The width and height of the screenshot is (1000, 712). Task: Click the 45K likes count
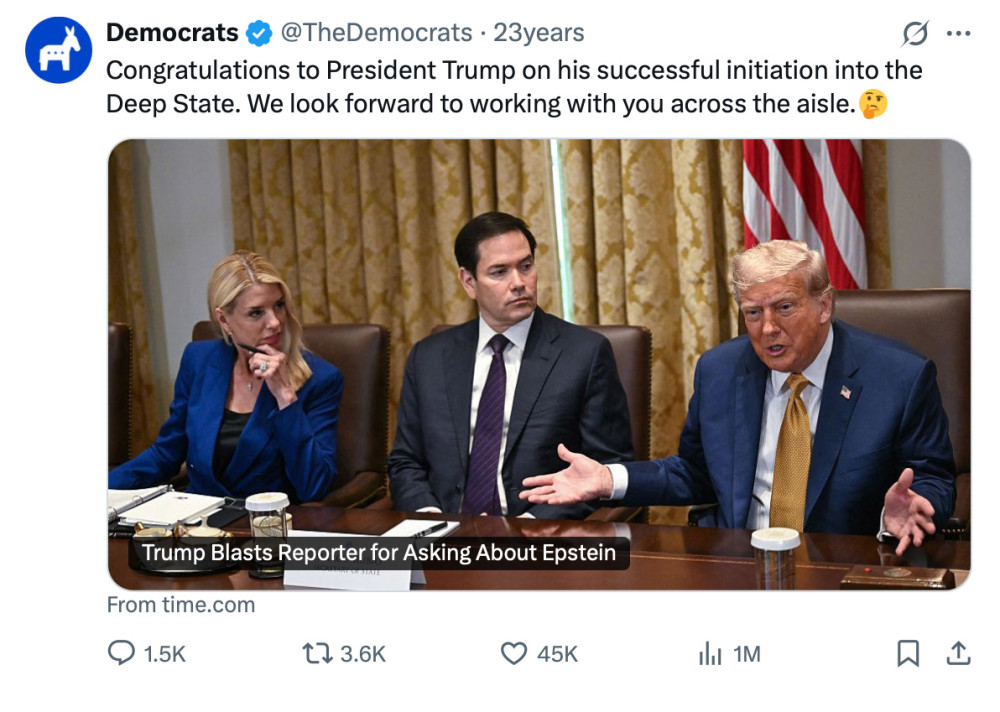557,654
